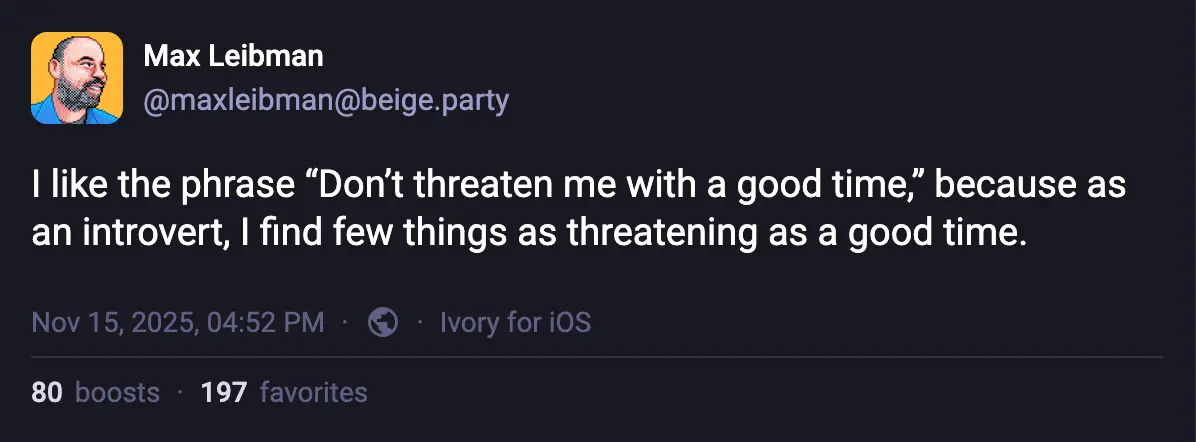This screenshot has height=442, width=1196.
Task: Open the Max Leibman display name link
Action: tap(233, 57)
